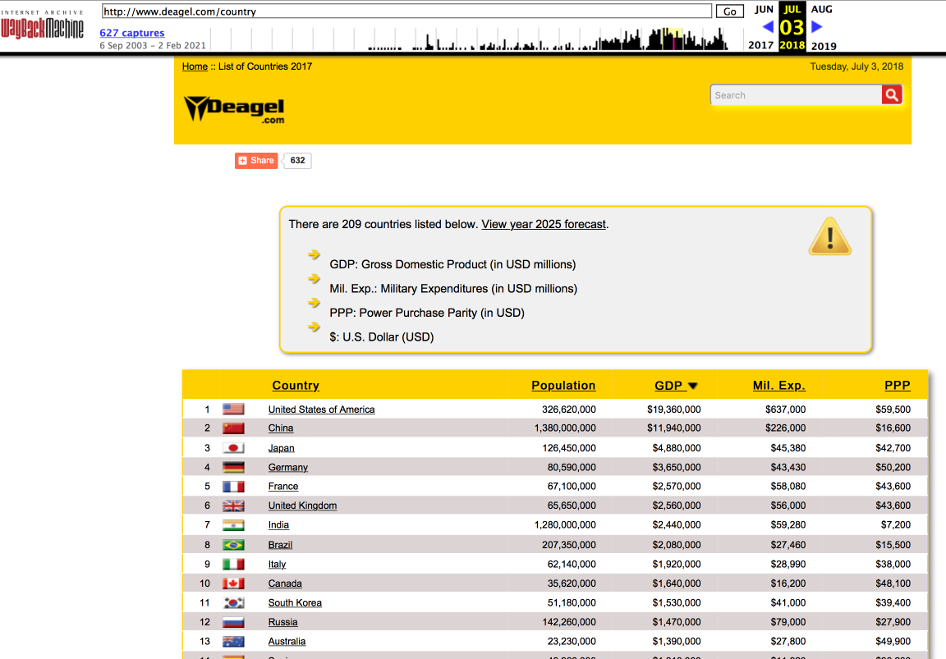Sort table by Mil. Exp. column
The image size is (946, 659).
(x=778, y=385)
